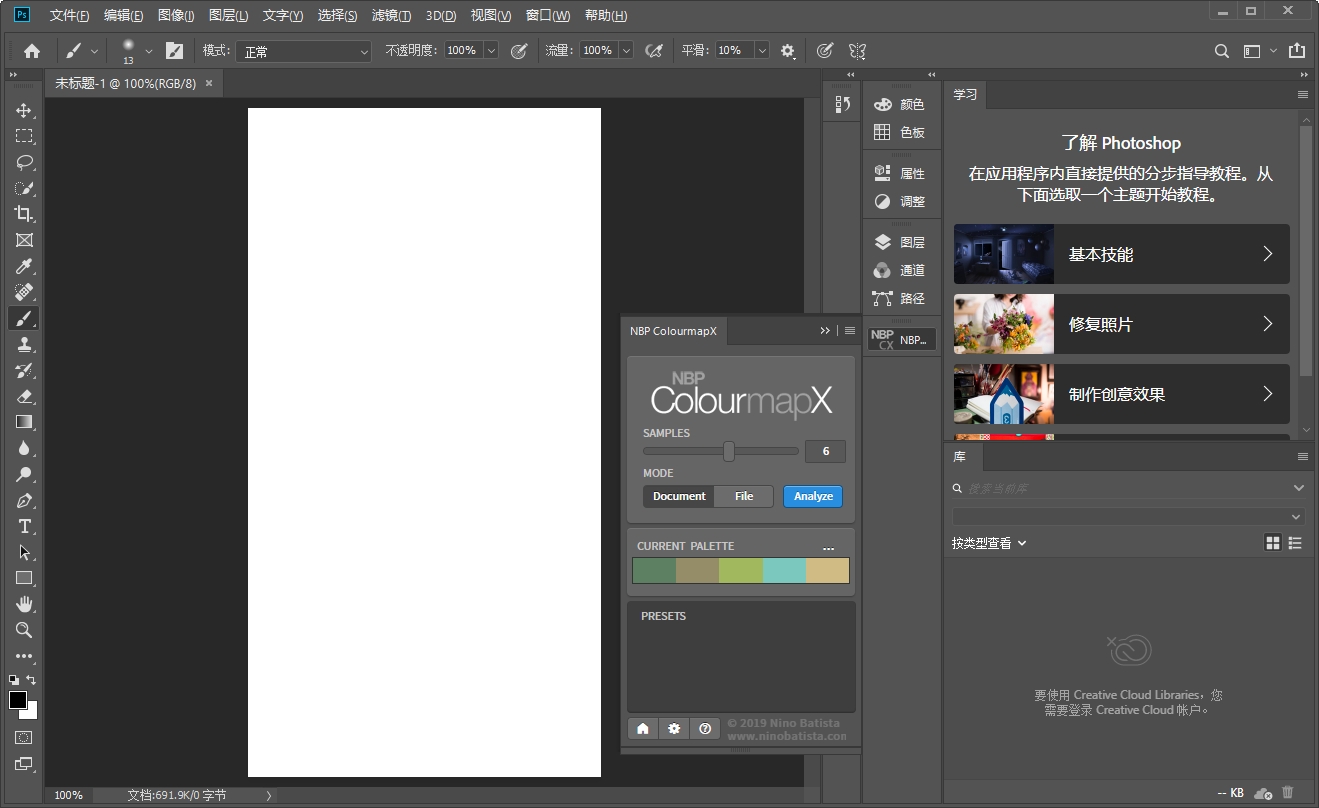The width and height of the screenshot is (1319, 808).
Task: Select the Dodge tool
Action: coord(24,474)
